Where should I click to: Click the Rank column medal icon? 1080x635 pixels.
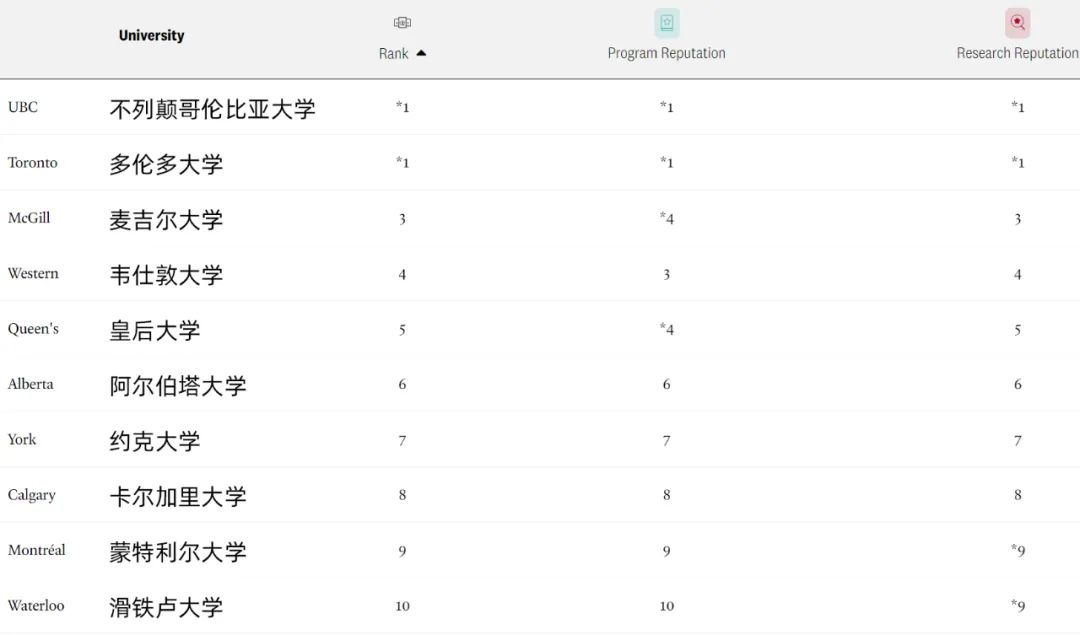401,21
